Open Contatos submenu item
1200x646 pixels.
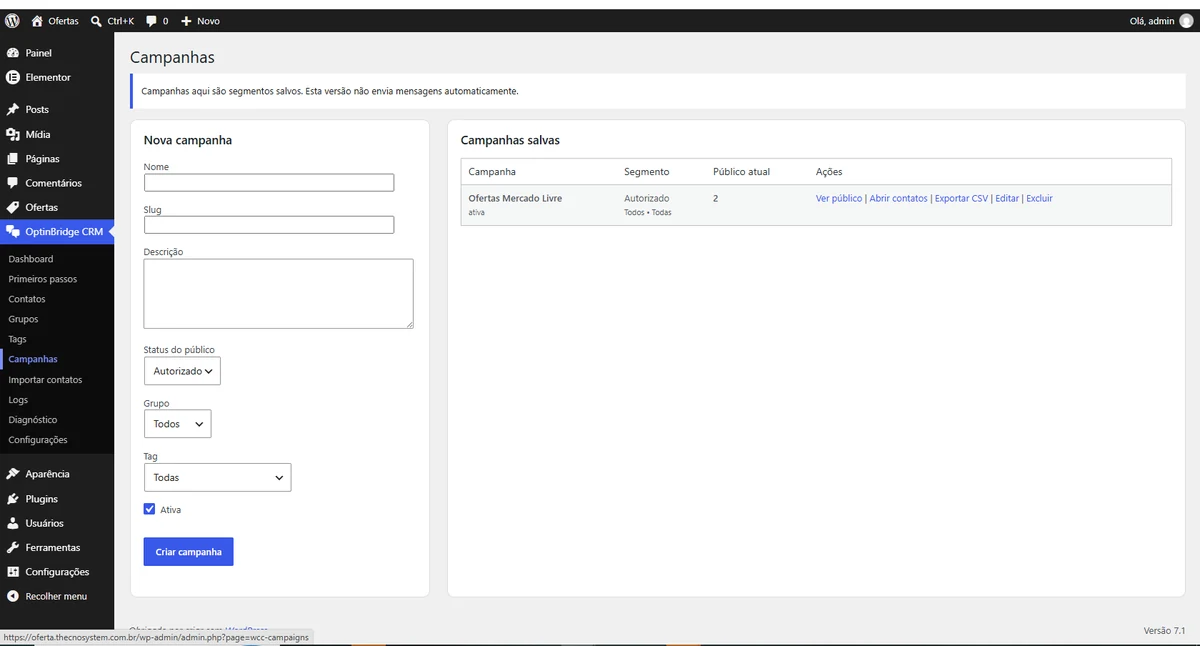pyautogui.click(x=27, y=299)
